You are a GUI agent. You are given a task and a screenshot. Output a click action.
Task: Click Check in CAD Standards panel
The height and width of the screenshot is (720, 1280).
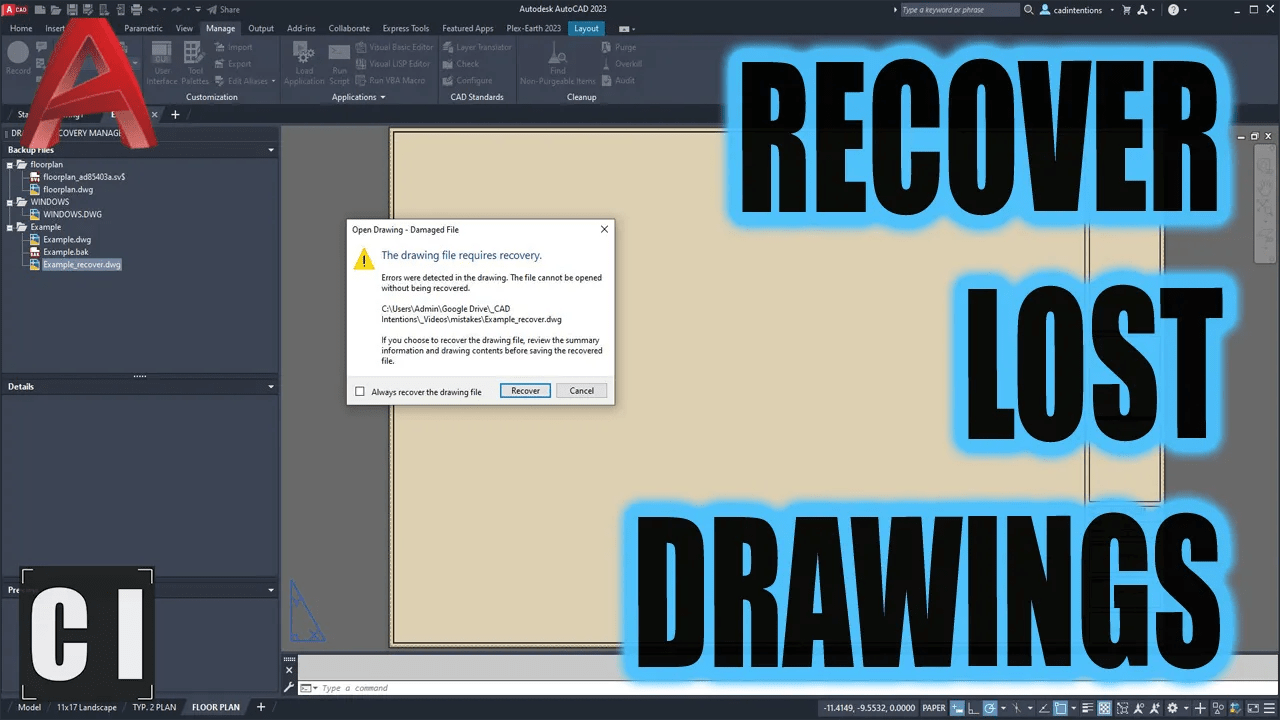click(460, 64)
